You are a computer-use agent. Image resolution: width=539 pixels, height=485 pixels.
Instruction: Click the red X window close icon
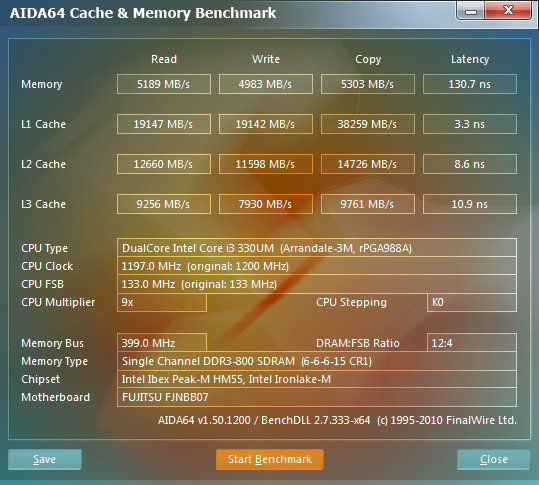click(508, 11)
